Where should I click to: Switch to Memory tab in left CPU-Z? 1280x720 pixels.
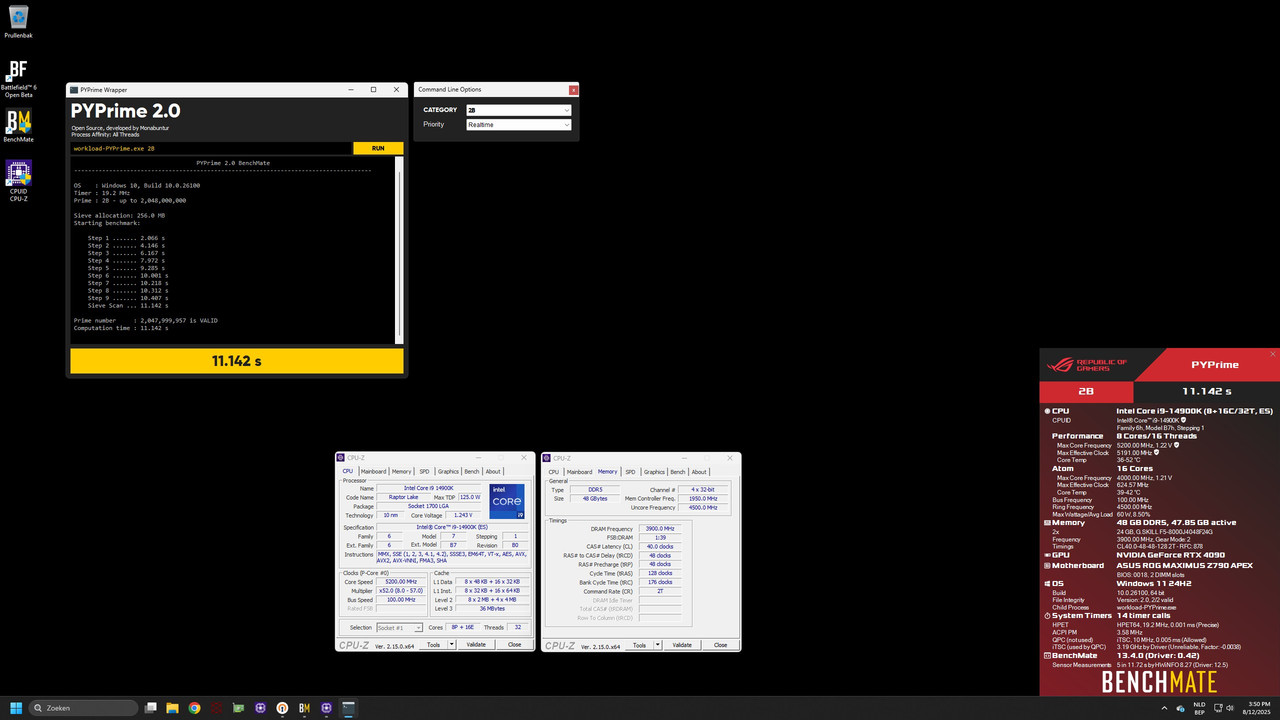[x=402, y=471]
